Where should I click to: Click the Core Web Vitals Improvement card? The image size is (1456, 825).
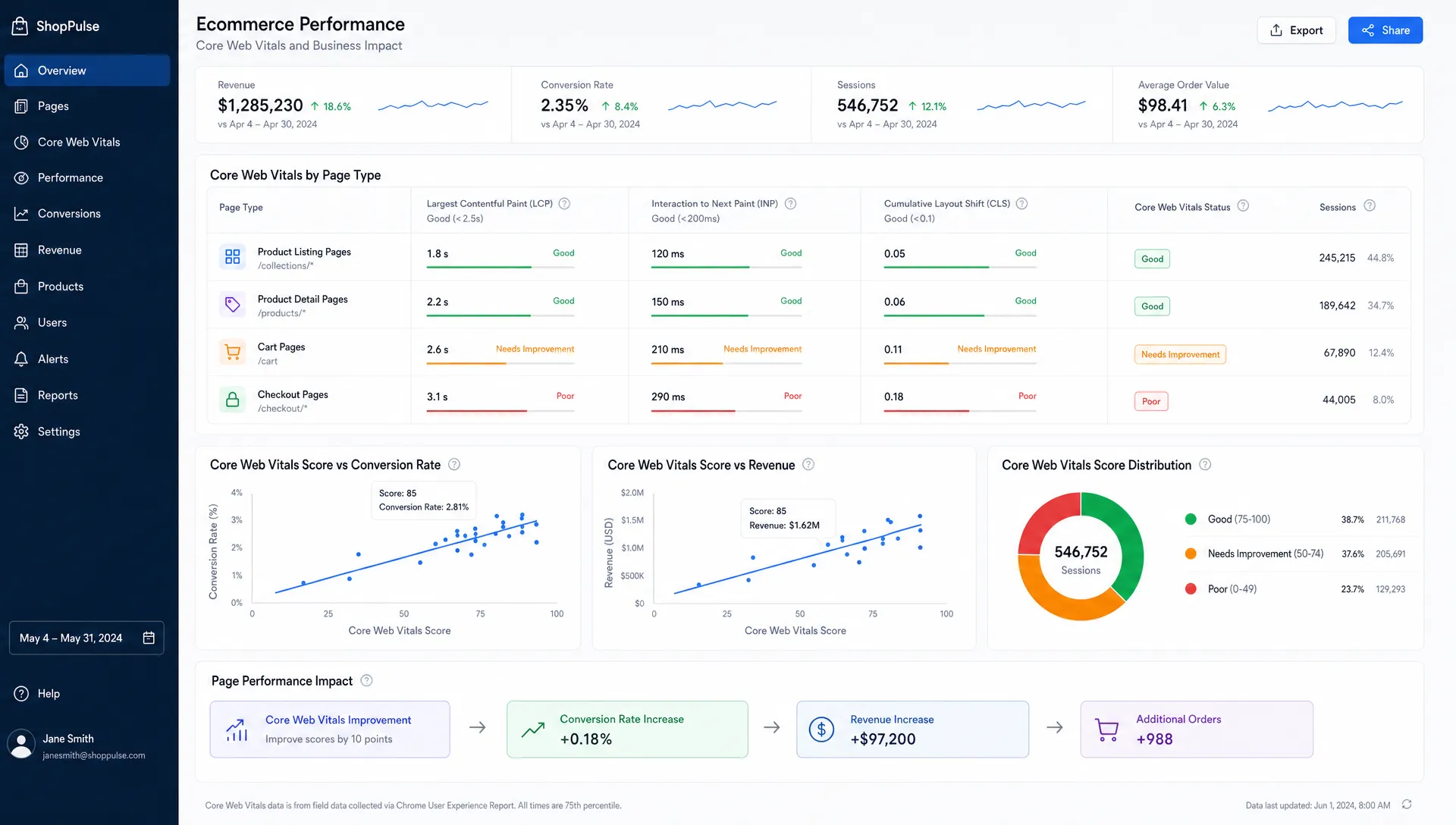[x=330, y=729]
